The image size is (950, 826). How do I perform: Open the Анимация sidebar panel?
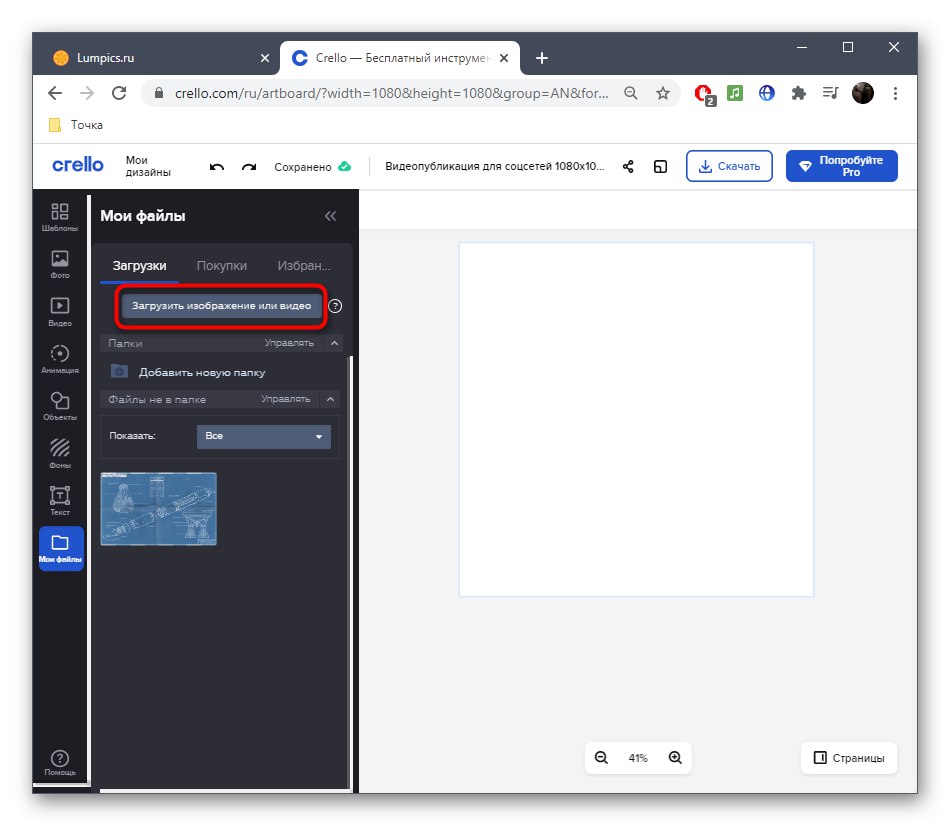click(x=59, y=359)
